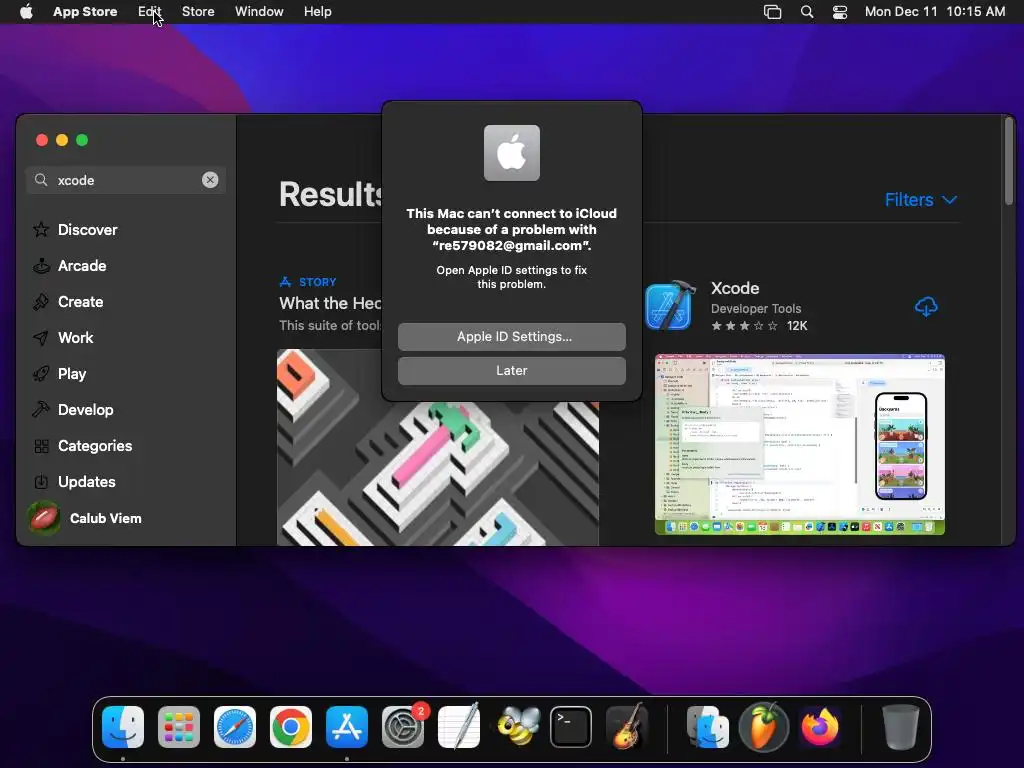This screenshot has height=768, width=1024.
Task: Open Finder from the Dock
Action: [123, 726]
